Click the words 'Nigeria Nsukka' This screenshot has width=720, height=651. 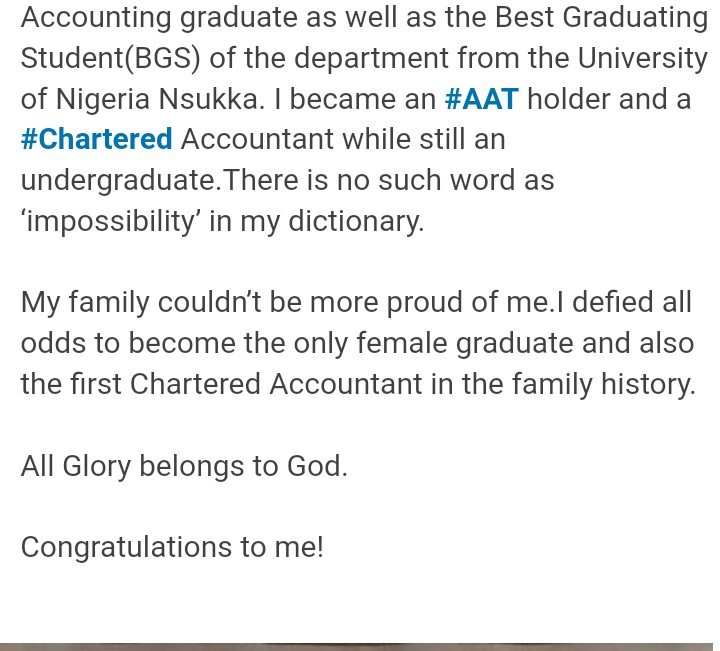click(158, 99)
